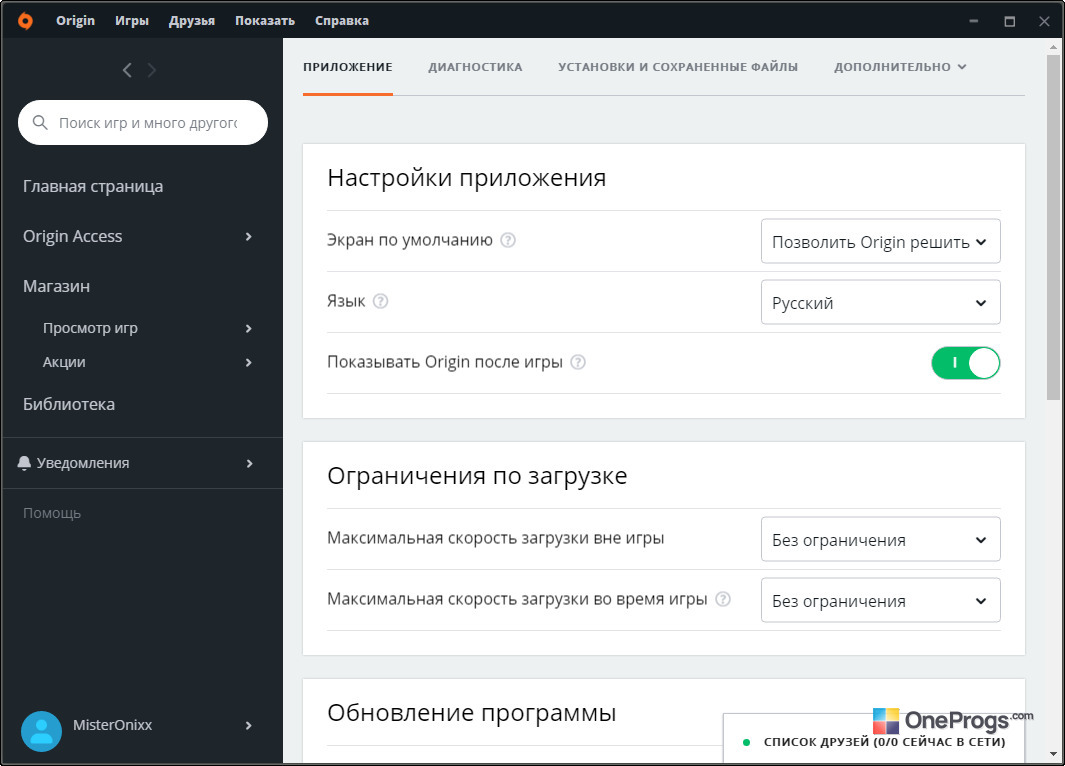Open help icon for Показывать Origin после игры
Screen dimensions: 1065x766
578,362
